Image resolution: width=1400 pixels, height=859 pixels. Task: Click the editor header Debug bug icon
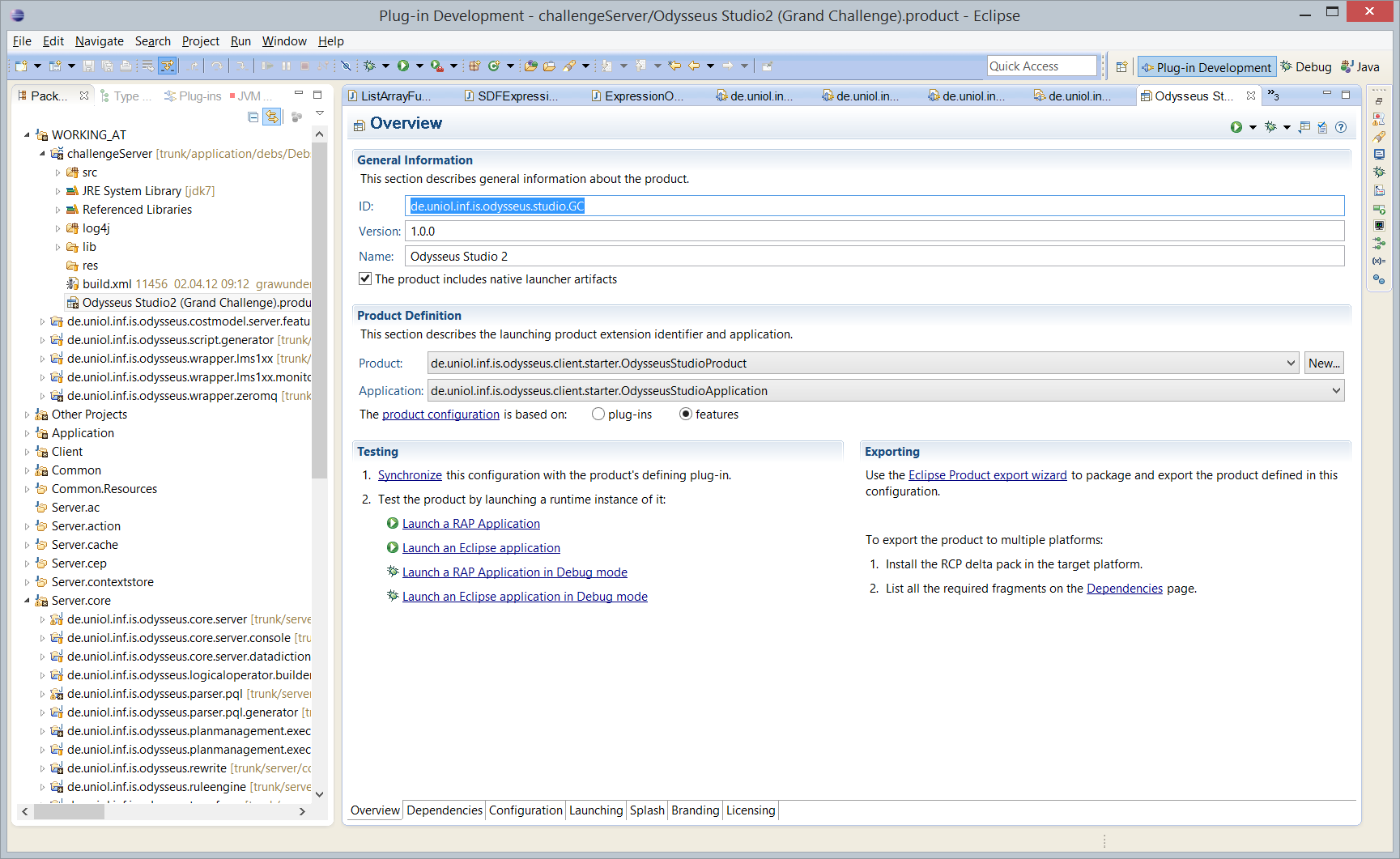[1270, 127]
